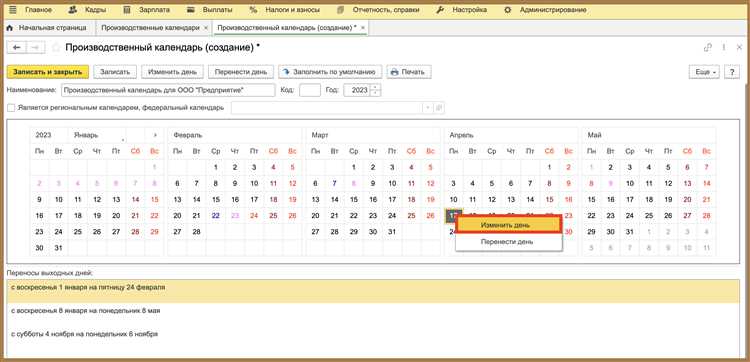Viewport: 750px width, 362px height.
Task: Close the Производственные календари tab
Action: (206, 28)
